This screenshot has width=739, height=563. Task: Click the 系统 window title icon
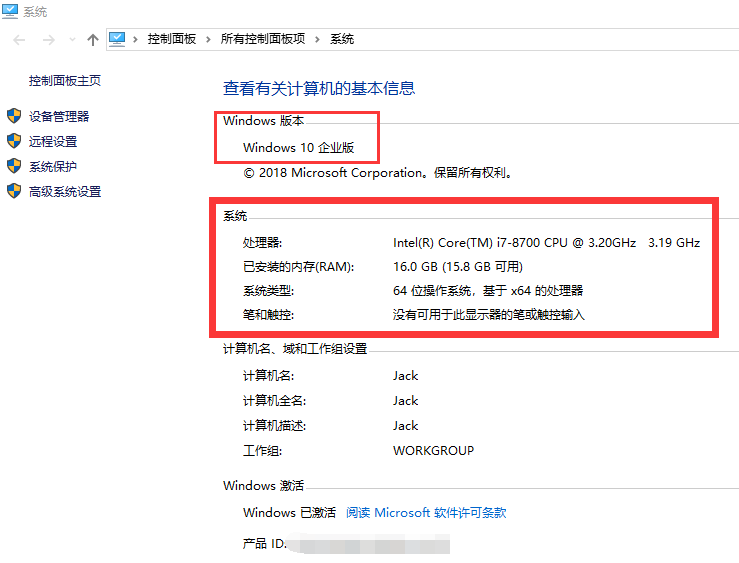point(10,11)
